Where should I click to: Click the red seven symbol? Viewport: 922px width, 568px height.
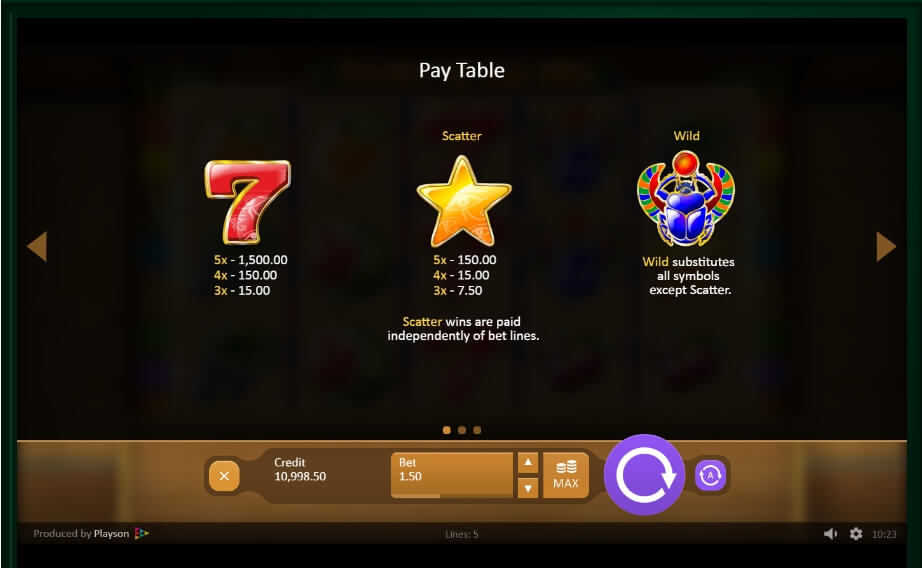click(248, 202)
